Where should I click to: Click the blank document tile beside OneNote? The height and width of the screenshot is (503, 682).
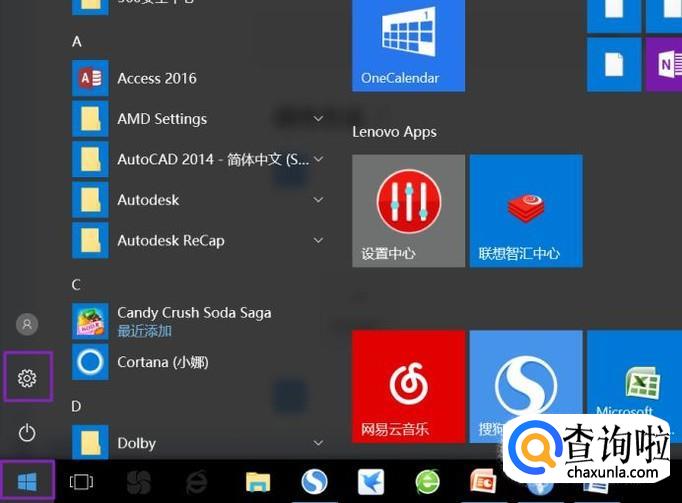(x=614, y=64)
